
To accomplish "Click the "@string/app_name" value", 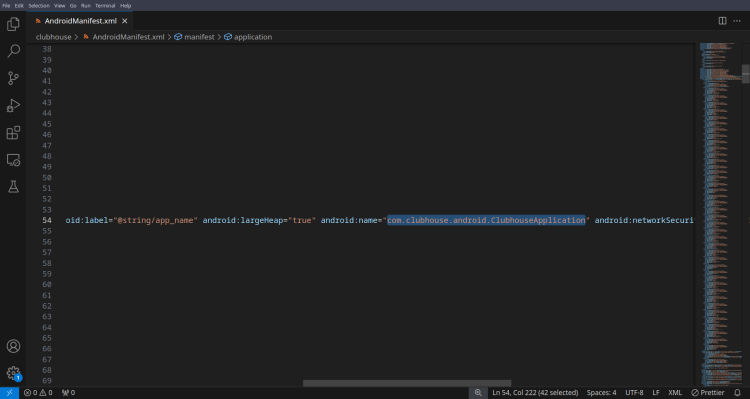I will [x=155, y=220].
